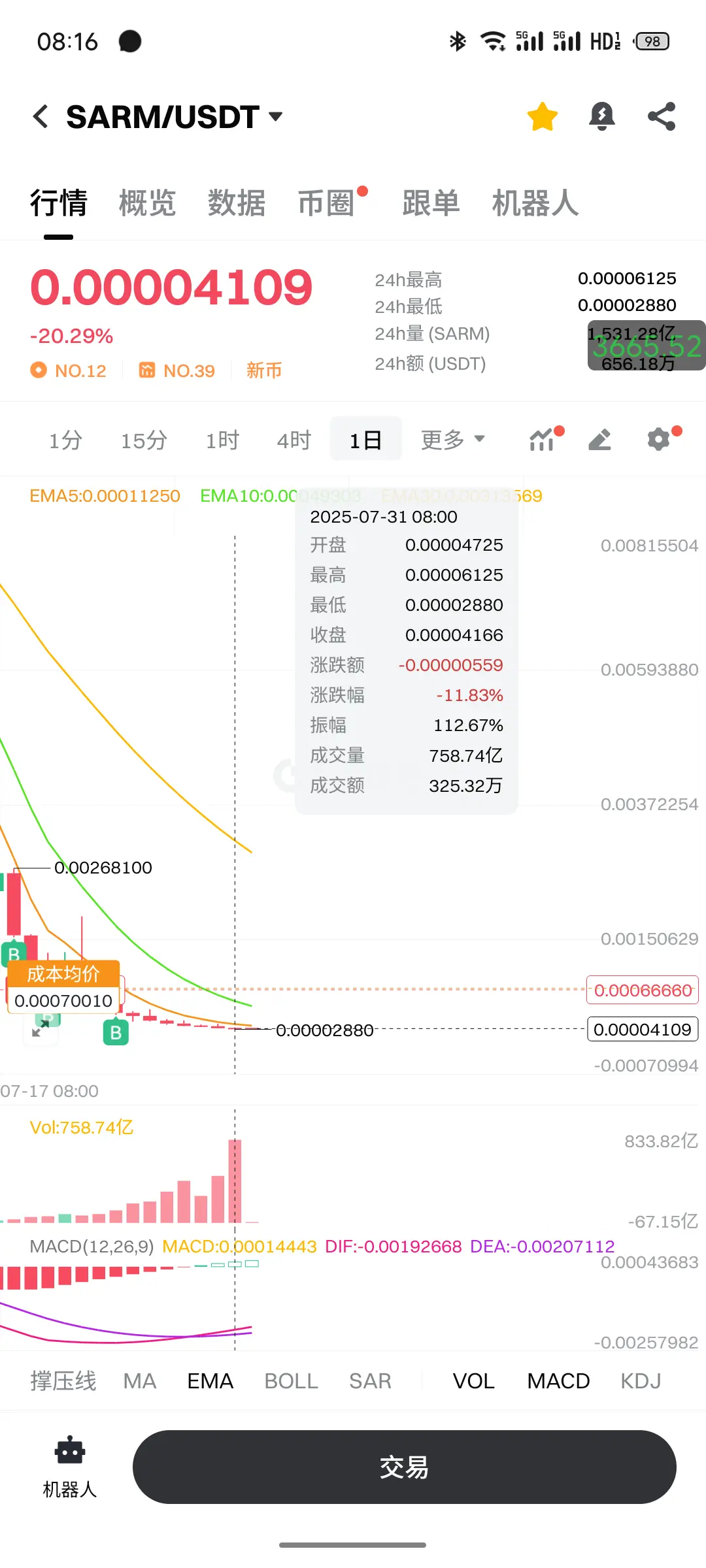706x1568 pixels.
Task: Switch to the 概览 tab
Action: click(x=148, y=203)
